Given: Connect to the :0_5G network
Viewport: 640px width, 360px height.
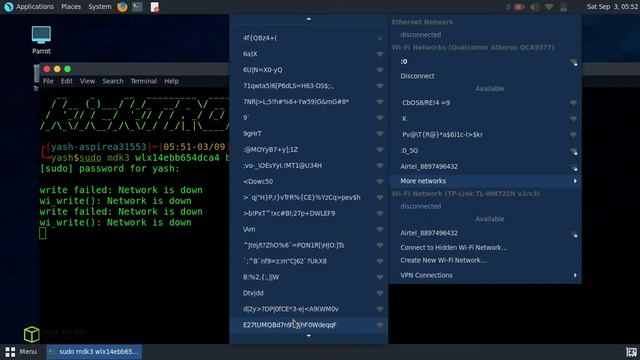Looking at the screenshot, I should [485, 151].
